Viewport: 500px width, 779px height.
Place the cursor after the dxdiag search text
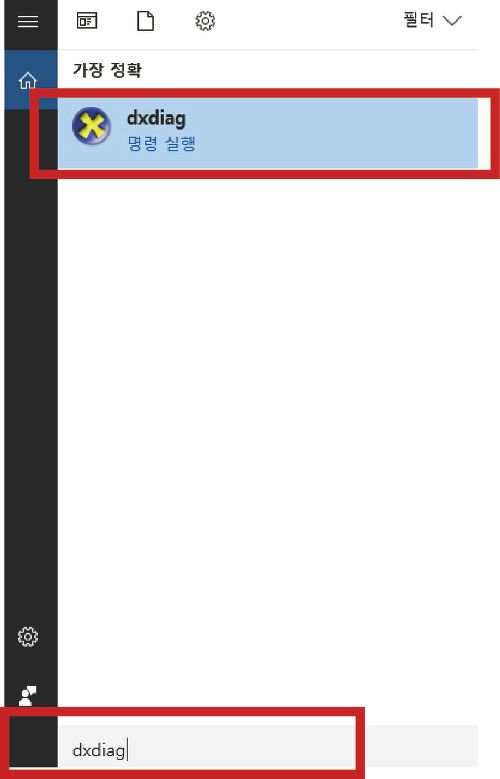[x=127, y=750]
